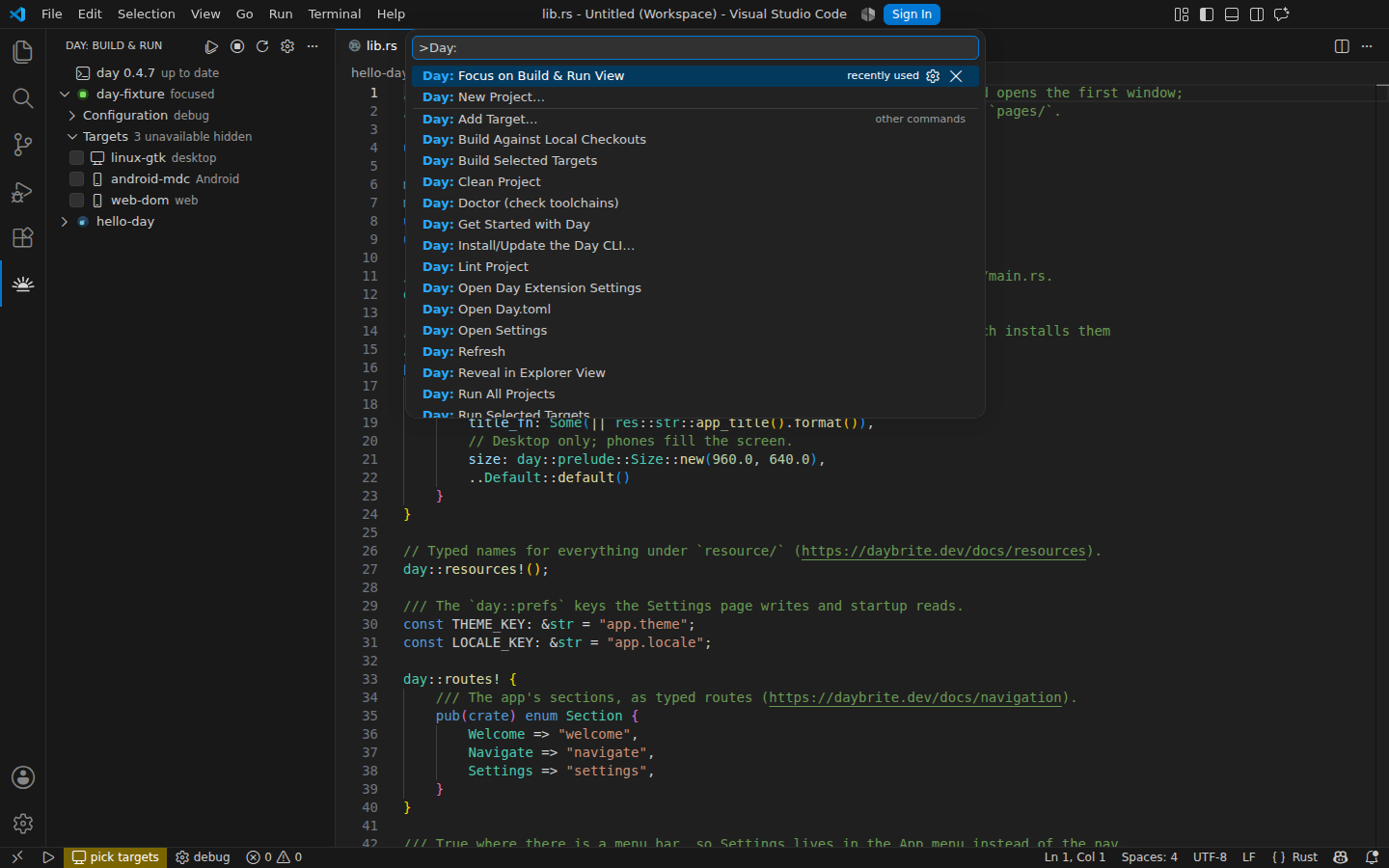Click Ln 1, Col 1 cursor position
The height and width of the screenshot is (868, 1389).
(x=1075, y=857)
